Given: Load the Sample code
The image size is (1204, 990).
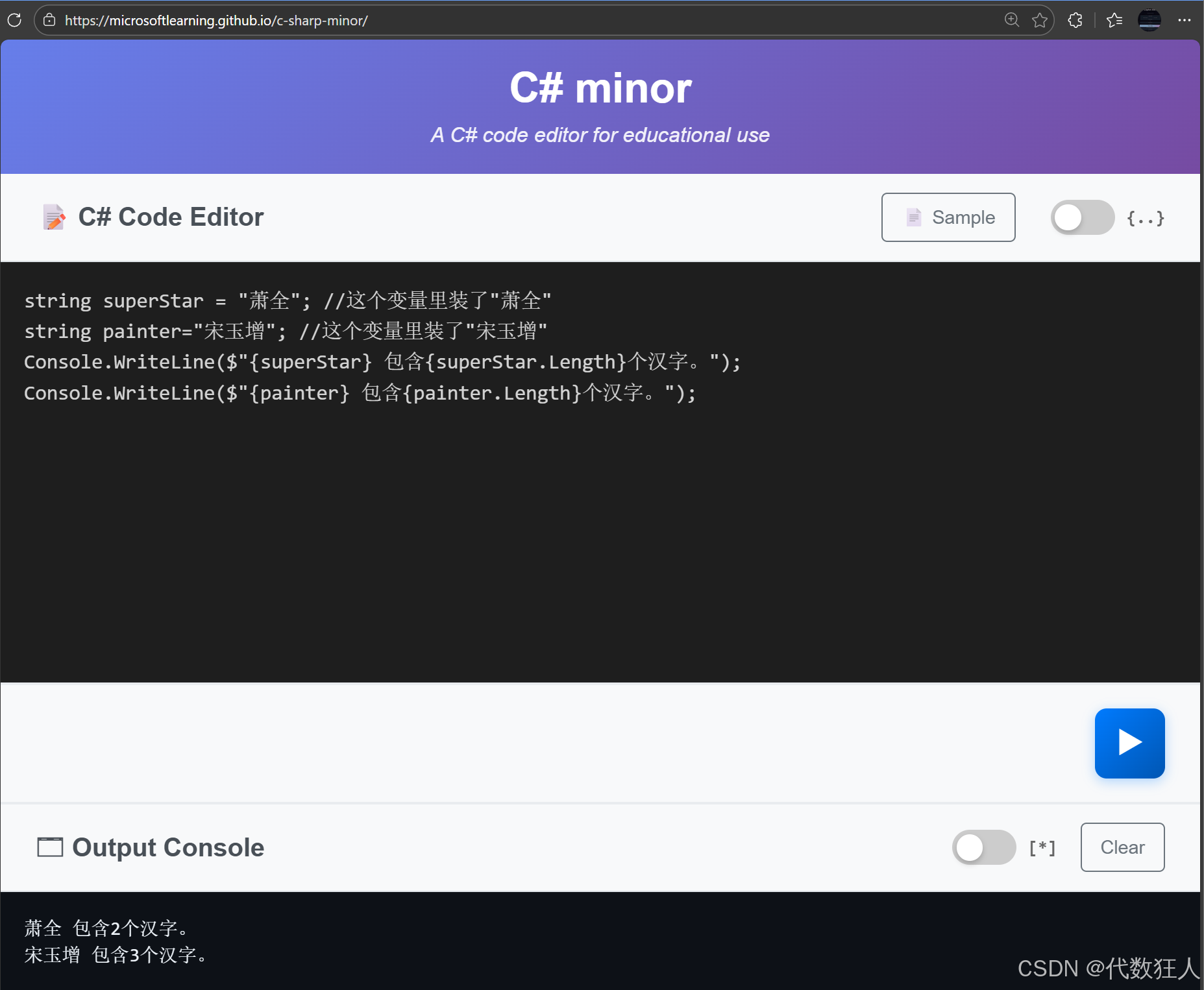Looking at the screenshot, I should click(948, 217).
